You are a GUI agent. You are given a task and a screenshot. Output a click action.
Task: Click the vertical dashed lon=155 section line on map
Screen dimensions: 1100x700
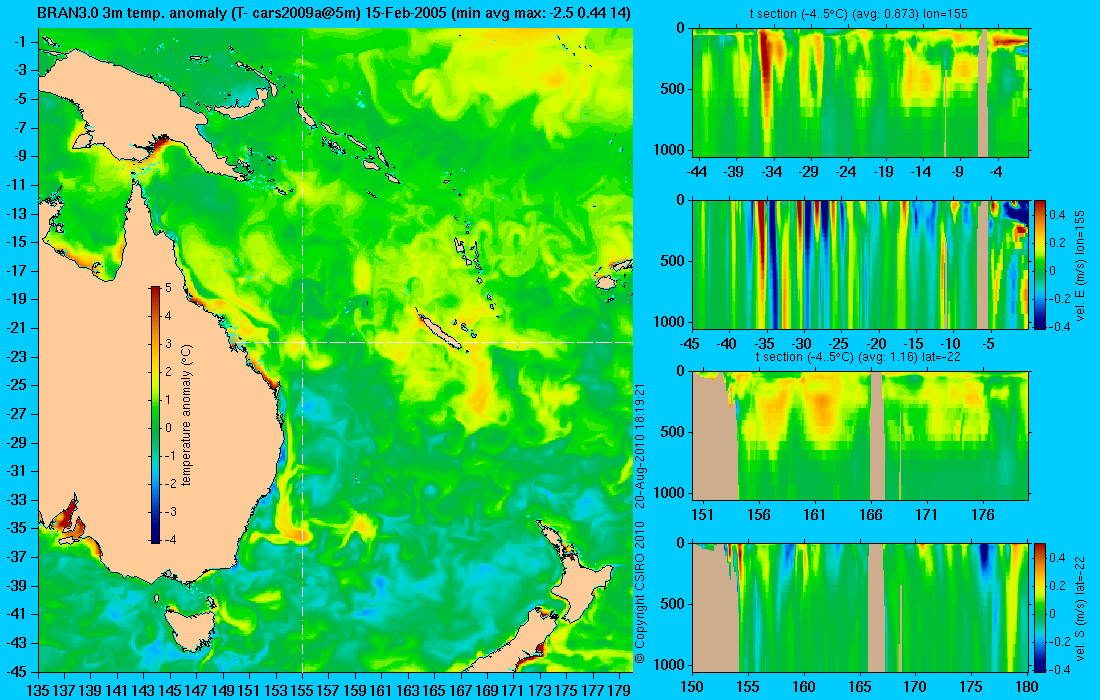coord(302,351)
